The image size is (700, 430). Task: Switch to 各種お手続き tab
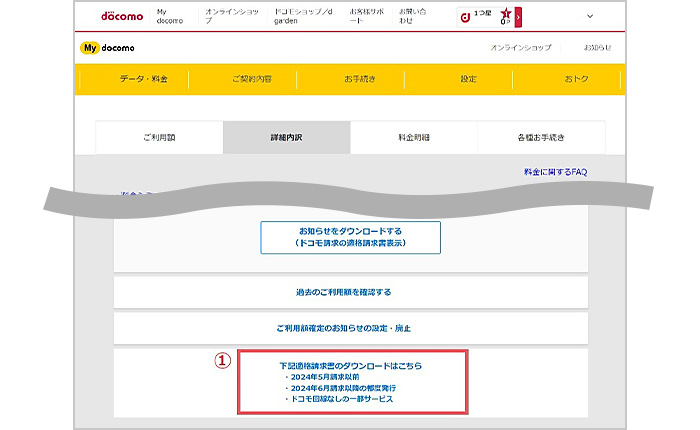coord(541,138)
